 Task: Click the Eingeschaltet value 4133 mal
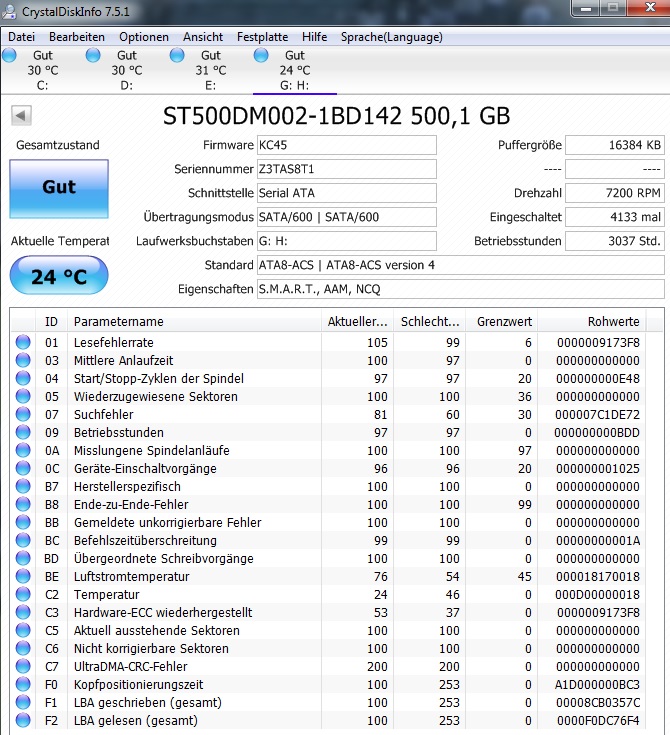(x=615, y=217)
